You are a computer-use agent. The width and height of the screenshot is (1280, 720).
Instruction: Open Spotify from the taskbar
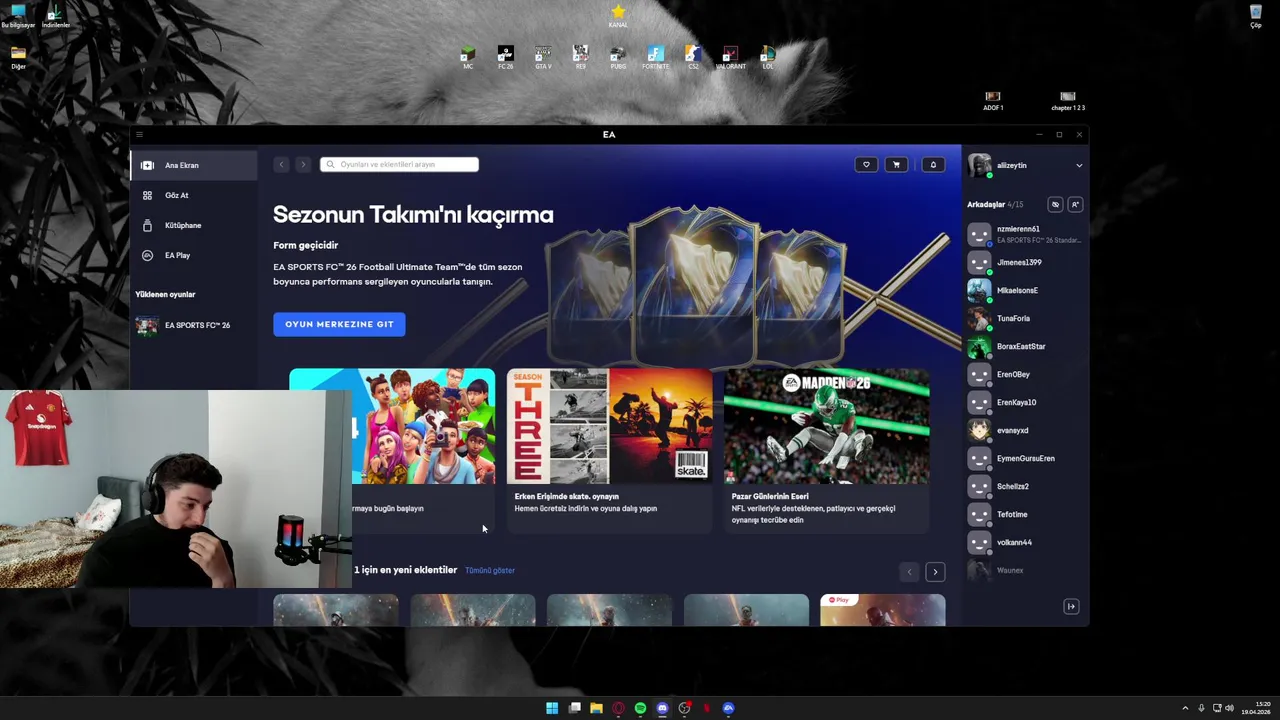(x=640, y=708)
